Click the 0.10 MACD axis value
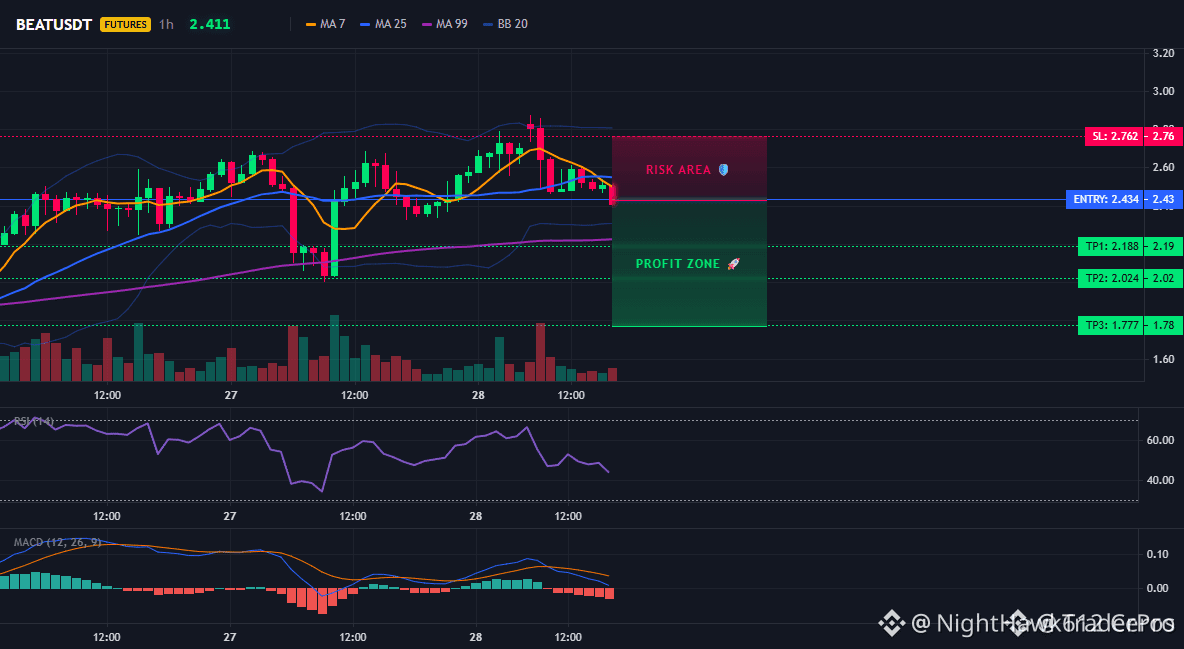Viewport: 1184px width, 649px height. [1158, 555]
